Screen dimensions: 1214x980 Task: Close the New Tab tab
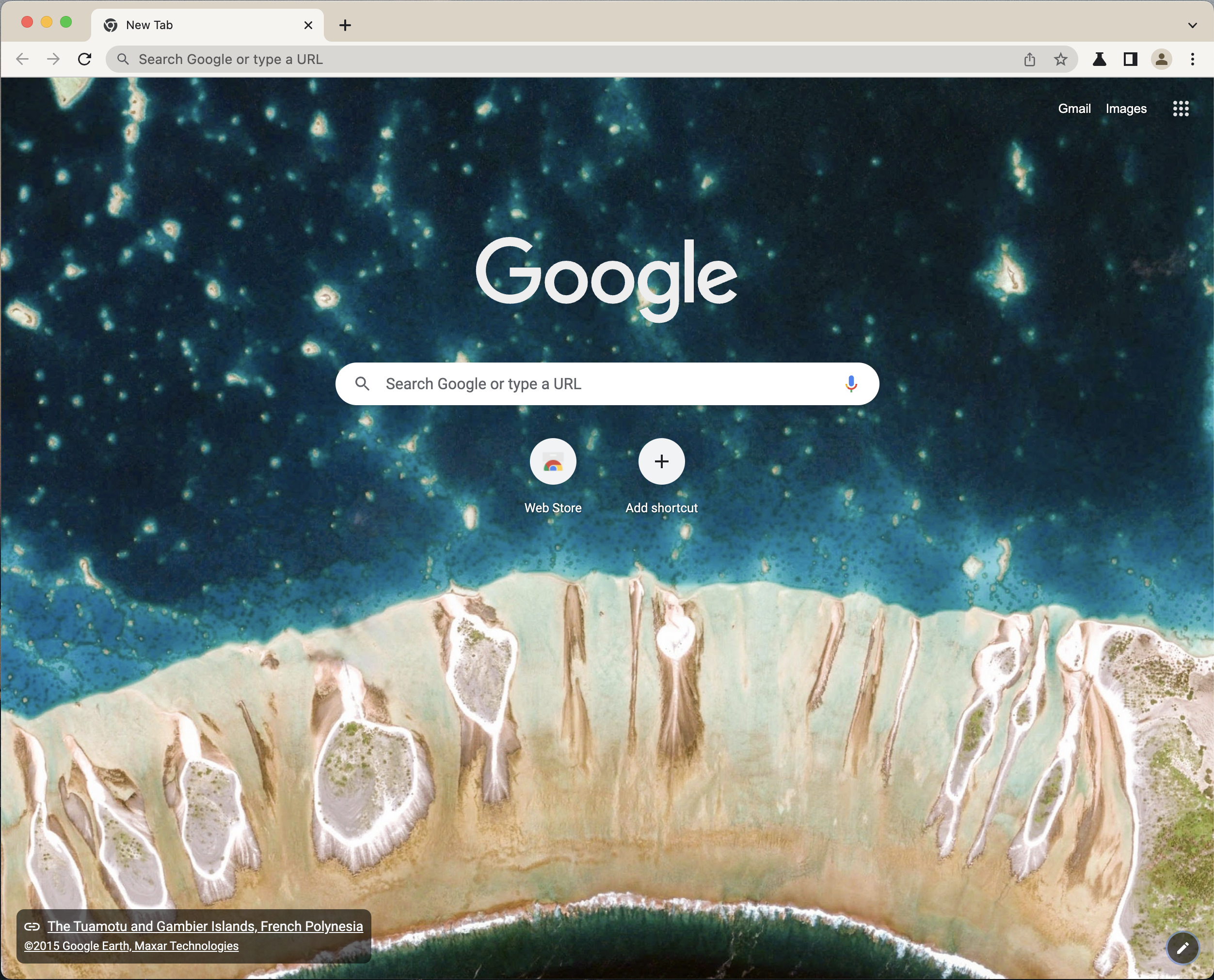[x=308, y=25]
